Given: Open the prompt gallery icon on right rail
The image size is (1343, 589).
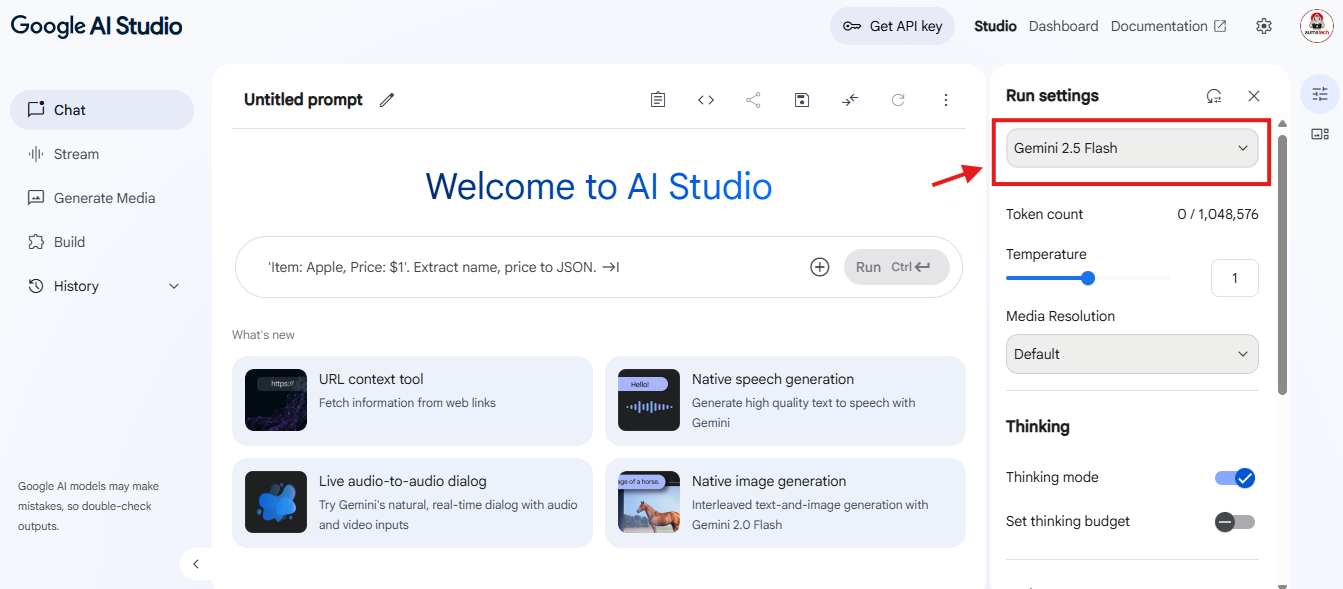Looking at the screenshot, I should (x=1320, y=134).
